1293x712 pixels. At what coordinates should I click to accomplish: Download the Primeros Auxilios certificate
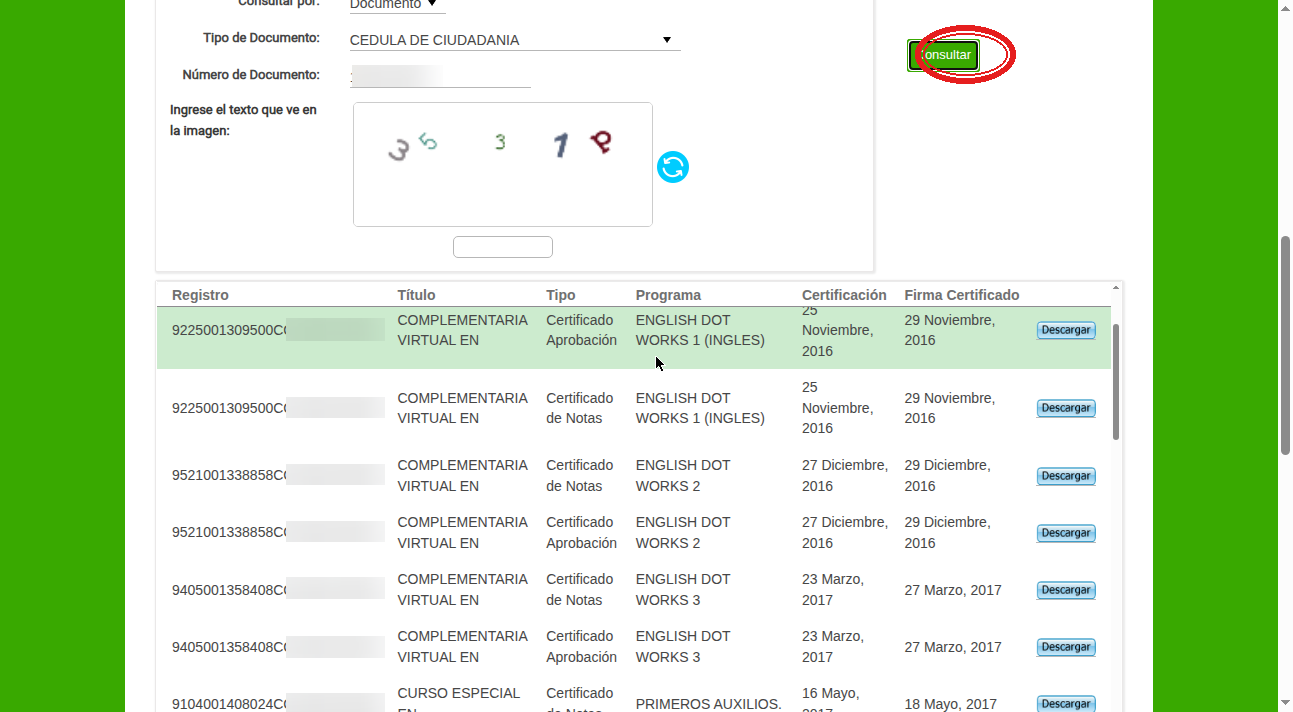(1066, 704)
